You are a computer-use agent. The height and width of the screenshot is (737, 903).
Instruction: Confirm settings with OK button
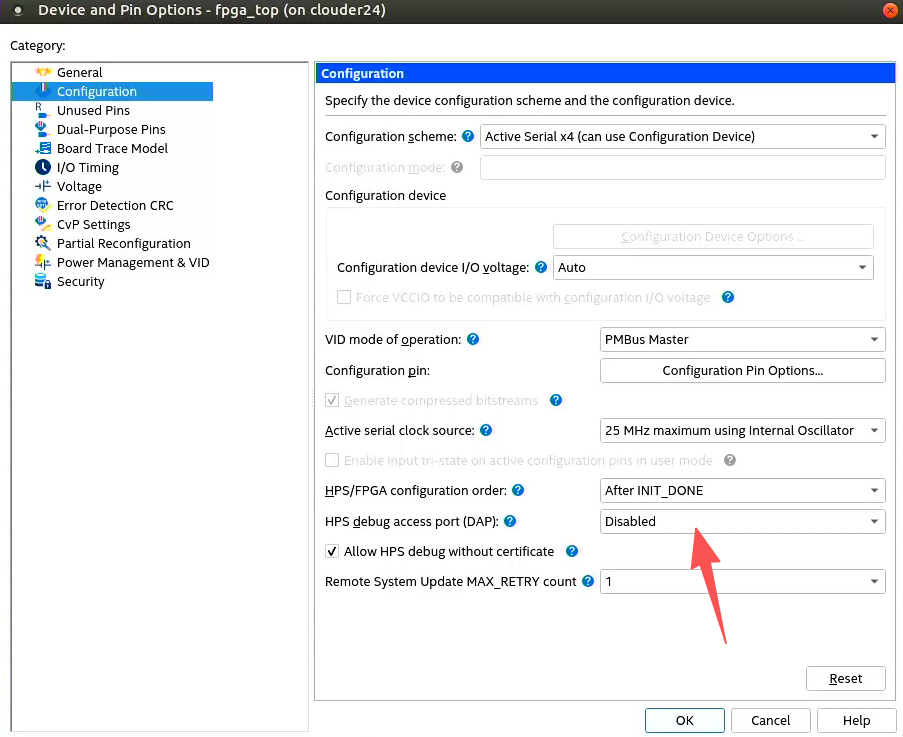[684, 720]
